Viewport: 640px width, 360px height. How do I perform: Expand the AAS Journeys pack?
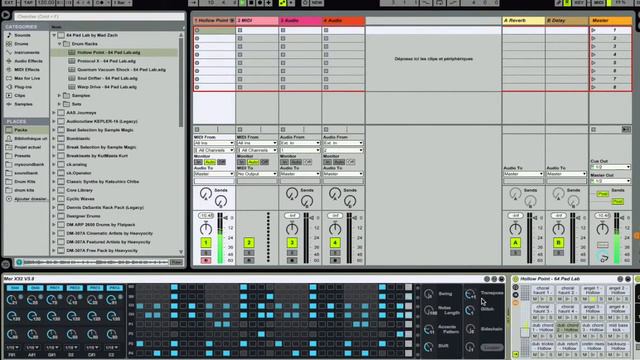point(54,112)
